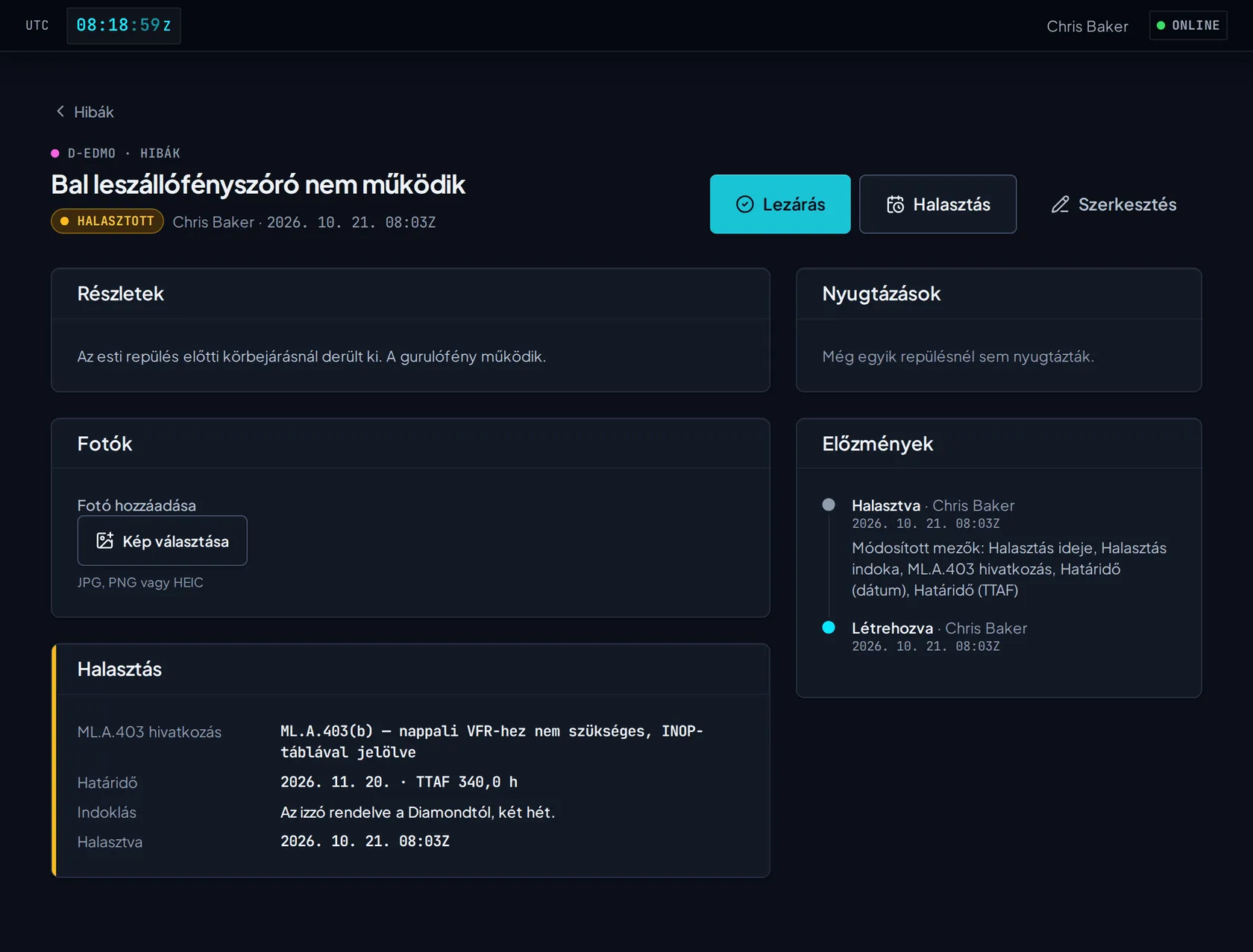
Task: Click the D-EDMO aircraft registration label
Action: pos(92,154)
